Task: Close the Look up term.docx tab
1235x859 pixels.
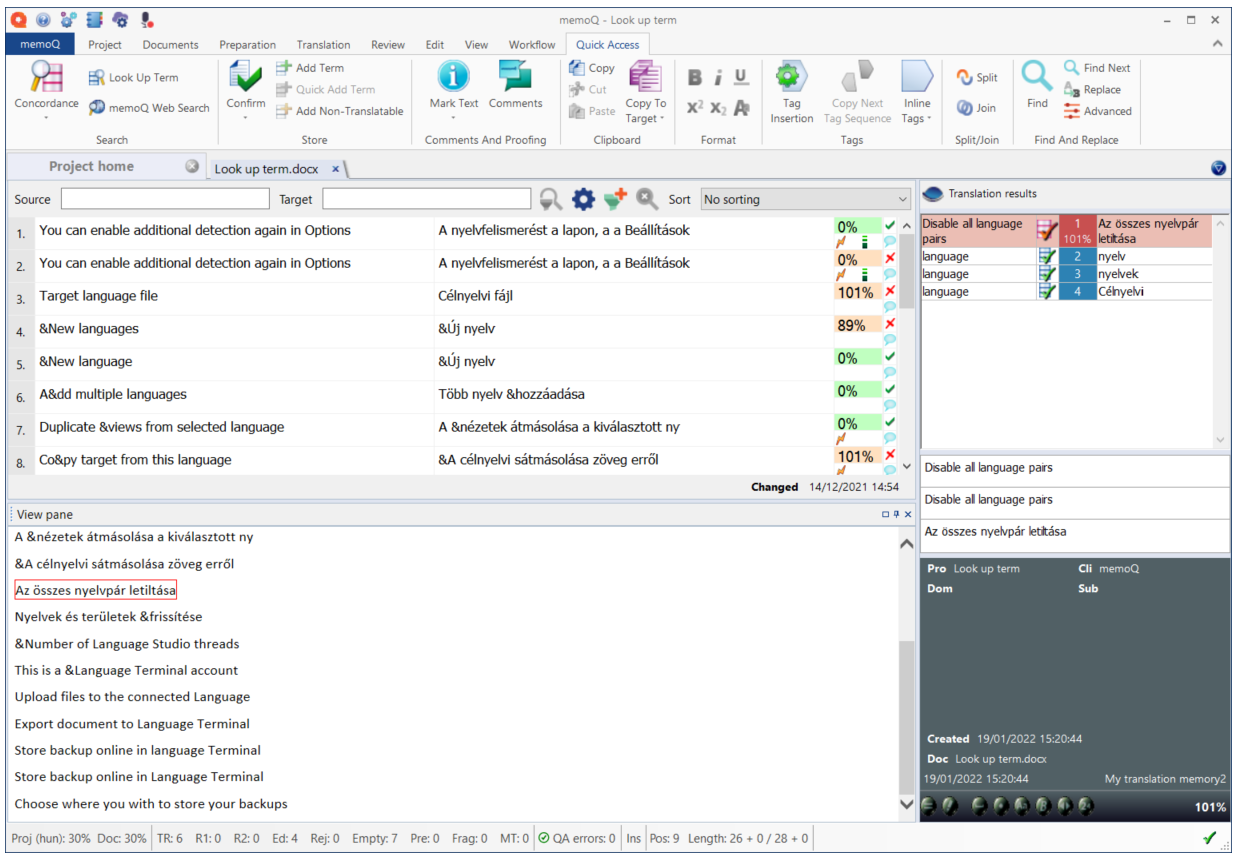Action: pyautogui.click(x=336, y=169)
